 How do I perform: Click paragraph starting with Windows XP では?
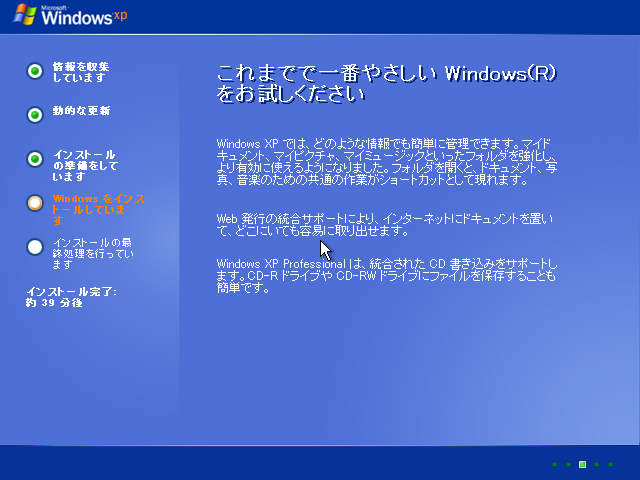click(387, 162)
